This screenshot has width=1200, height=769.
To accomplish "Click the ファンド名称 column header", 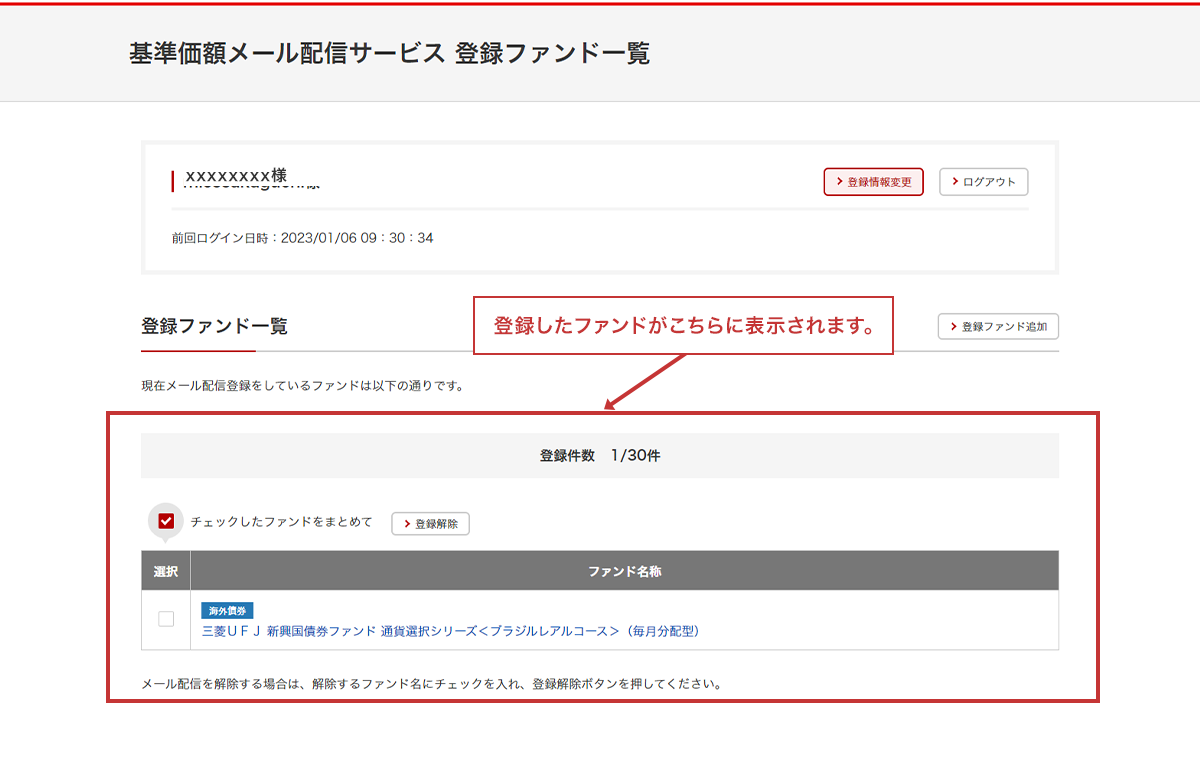I will pyautogui.click(x=624, y=572).
